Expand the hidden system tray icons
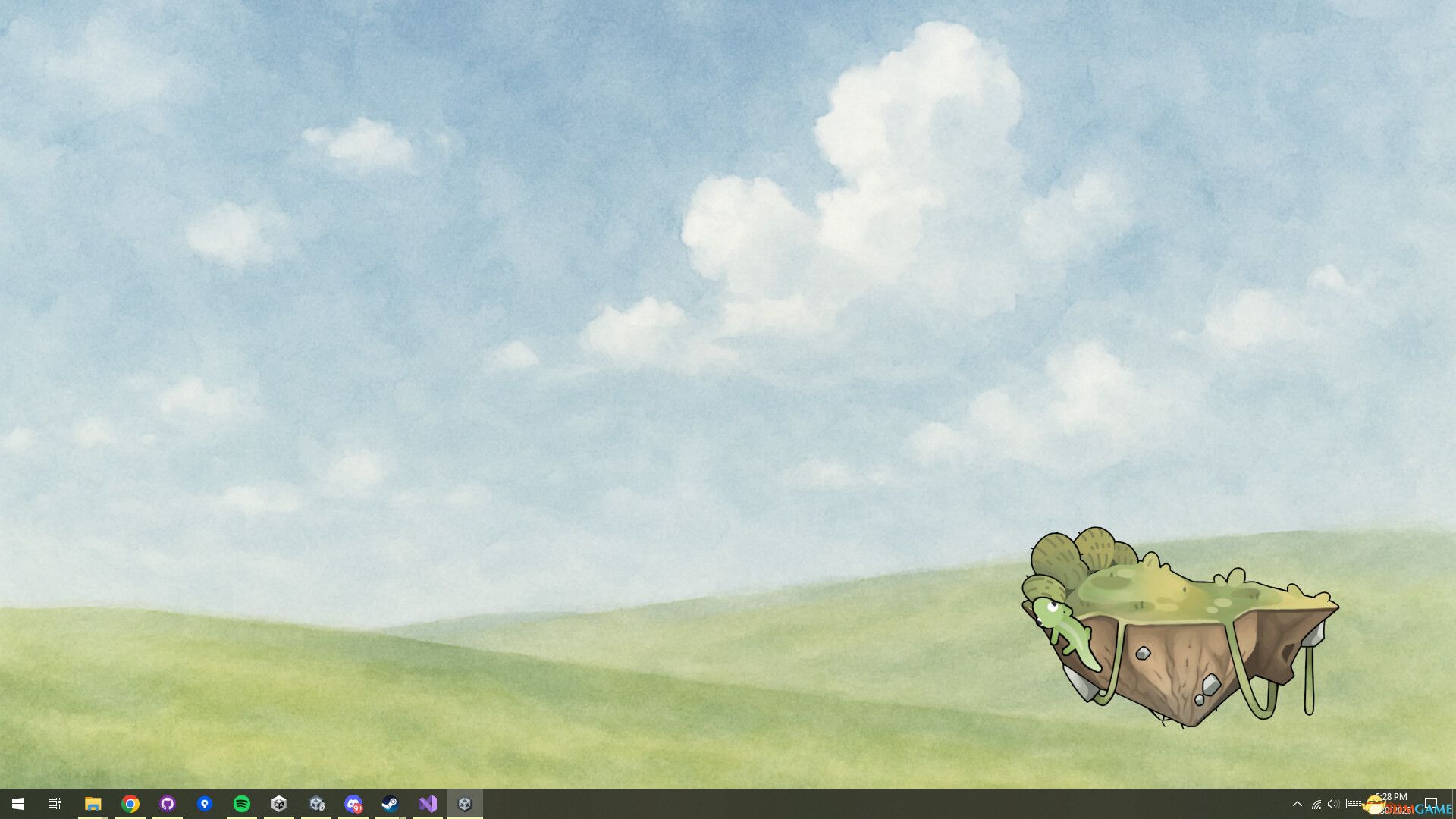This screenshot has height=819, width=1456. coord(1298,803)
